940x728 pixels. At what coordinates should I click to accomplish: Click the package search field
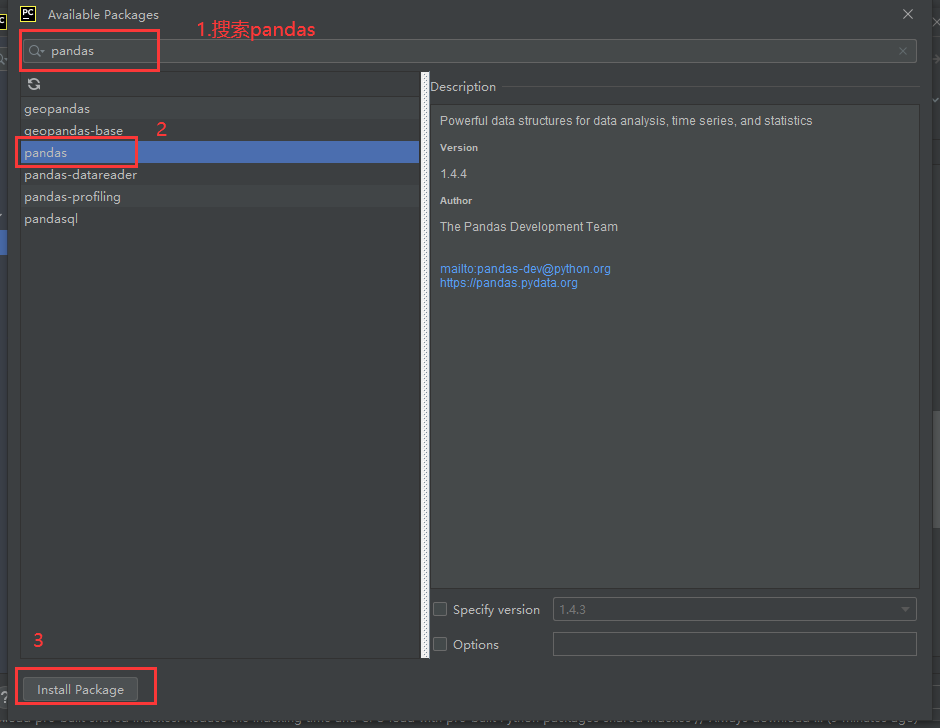(x=469, y=51)
